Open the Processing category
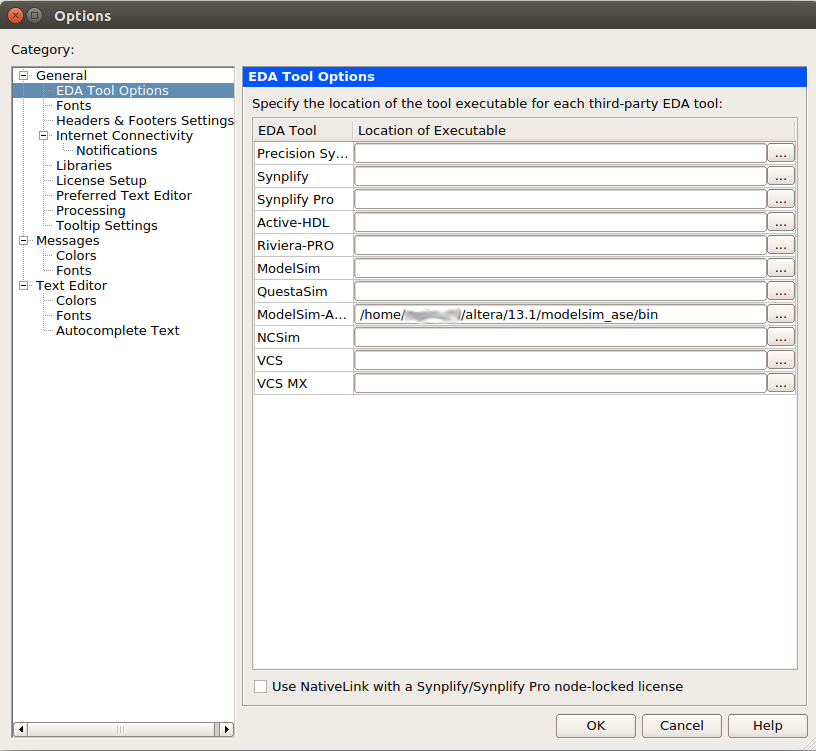The width and height of the screenshot is (816, 751). point(91,211)
